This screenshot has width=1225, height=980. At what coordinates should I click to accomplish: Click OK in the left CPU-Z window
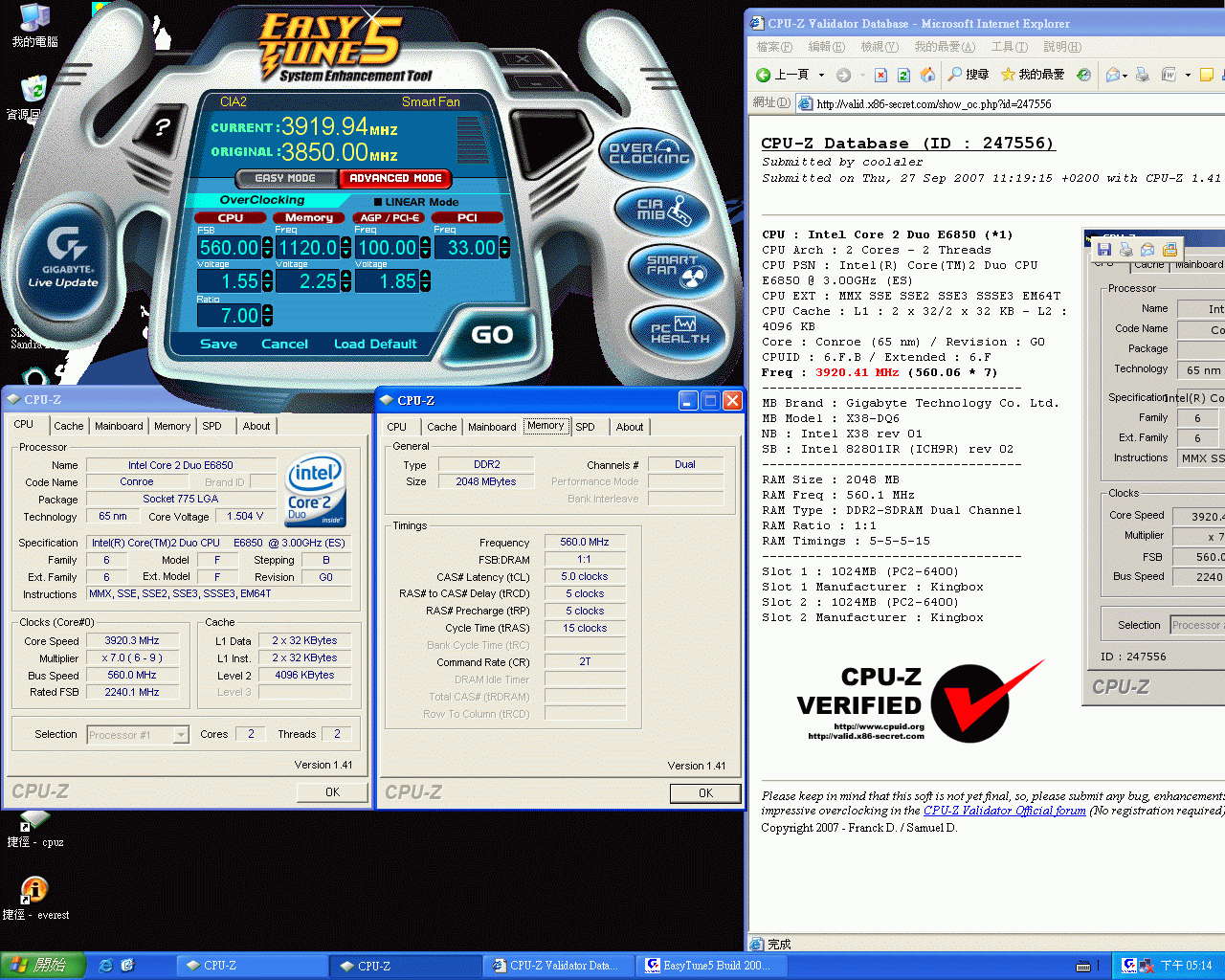click(x=332, y=792)
